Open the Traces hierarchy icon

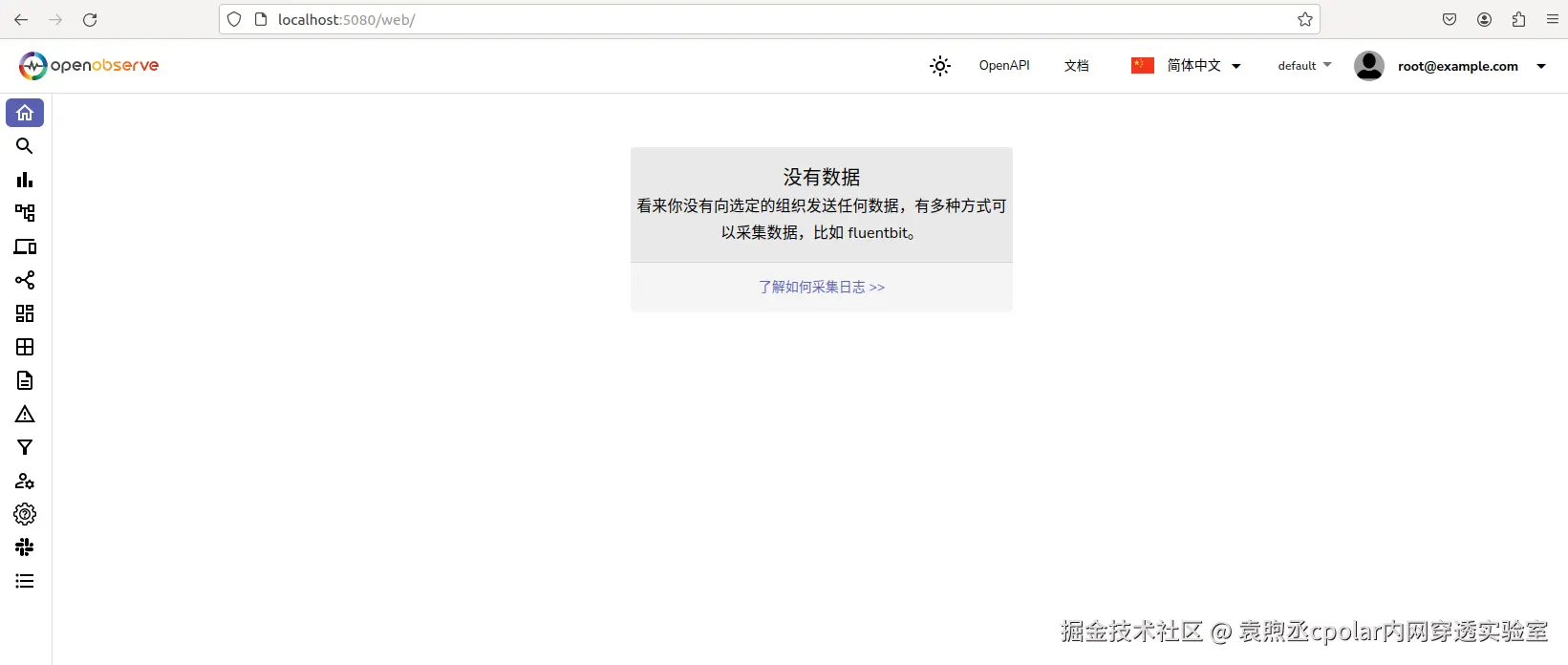[25, 213]
